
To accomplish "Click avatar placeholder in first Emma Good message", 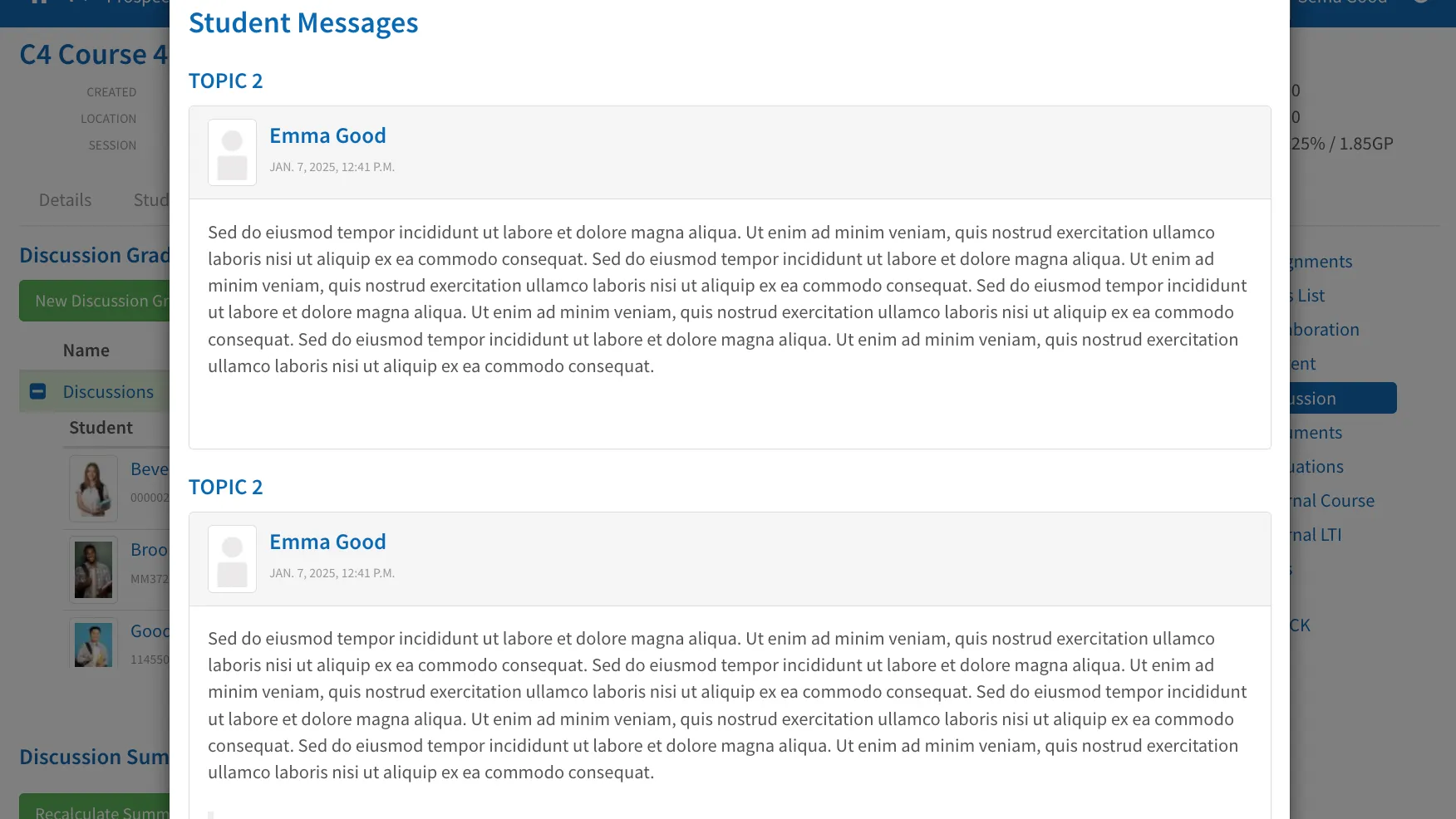I will pos(232,152).
